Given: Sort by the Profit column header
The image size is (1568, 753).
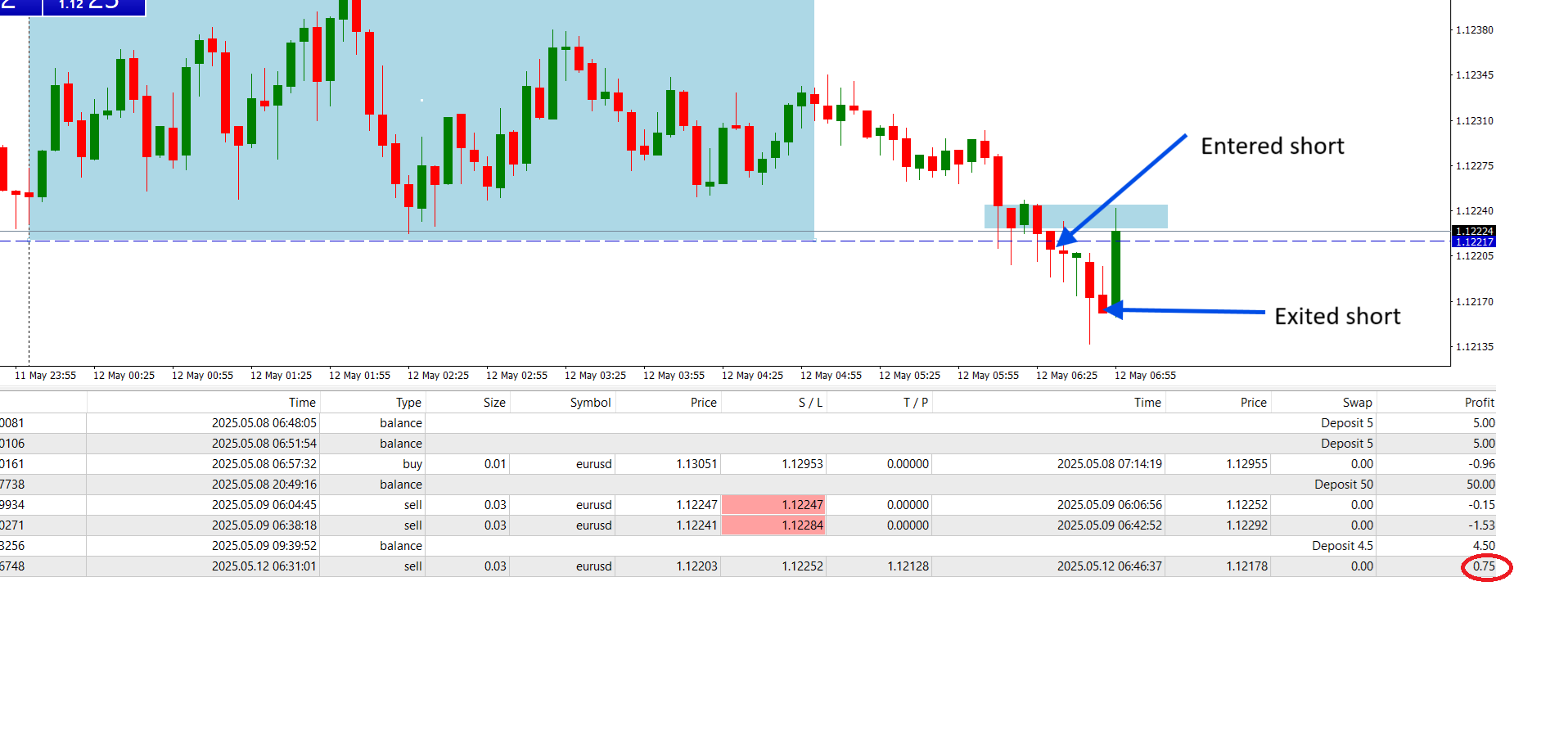Looking at the screenshot, I should click(1479, 403).
